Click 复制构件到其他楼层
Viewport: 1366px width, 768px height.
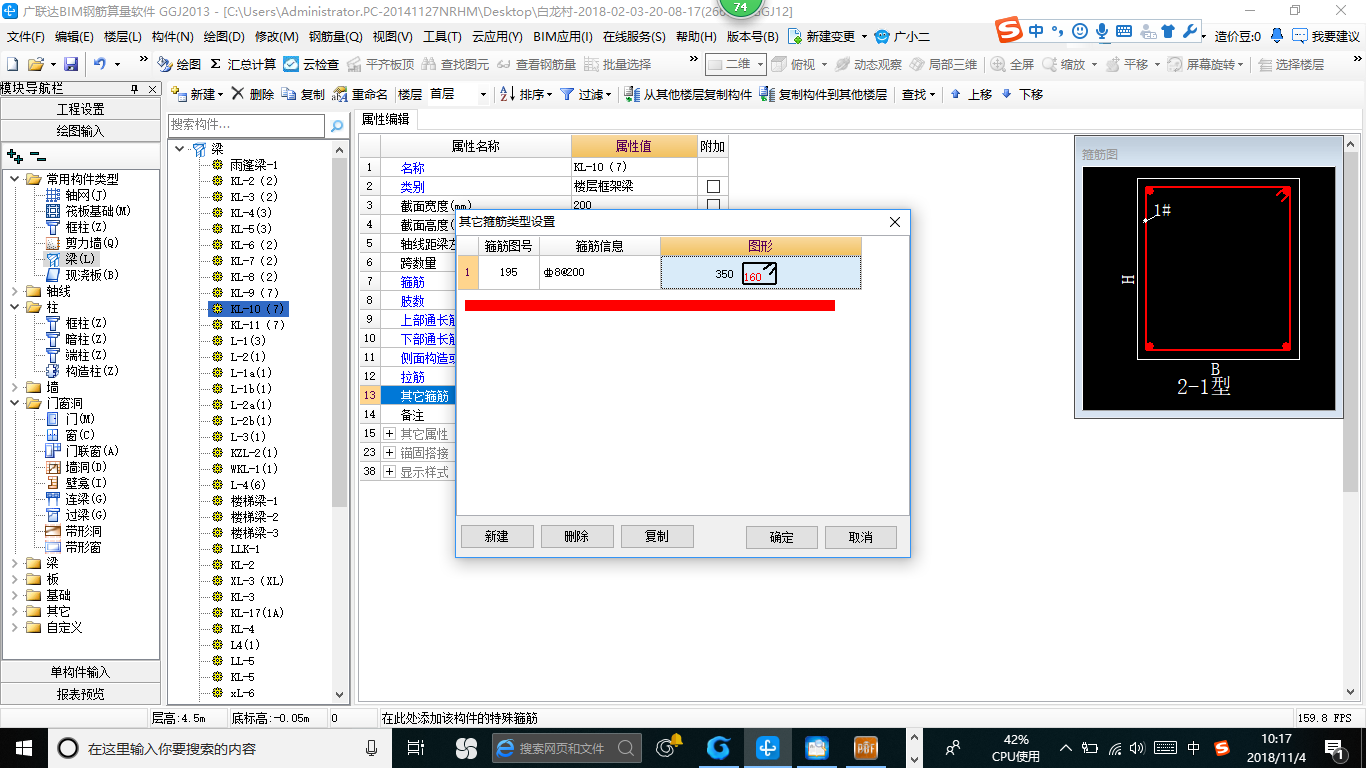click(x=823, y=94)
